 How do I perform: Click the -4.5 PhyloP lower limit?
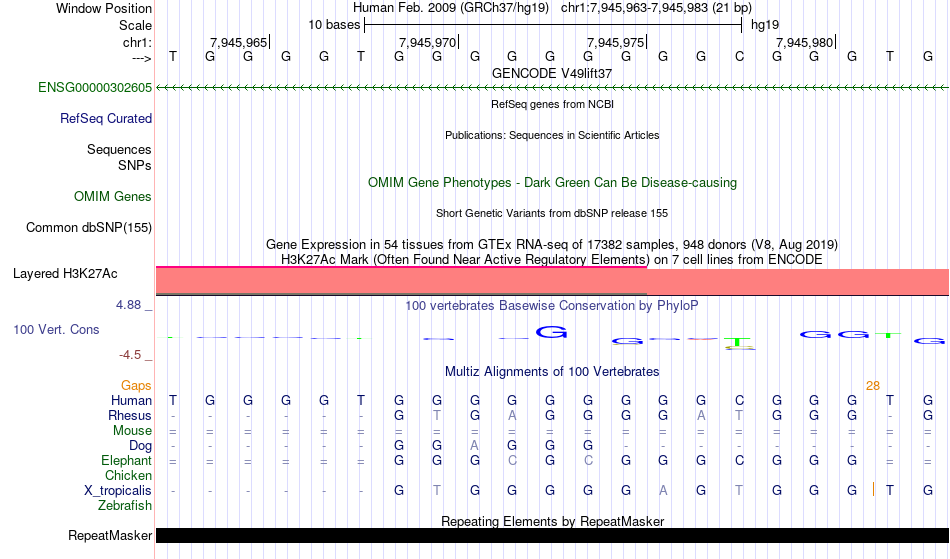click(x=130, y=355)
